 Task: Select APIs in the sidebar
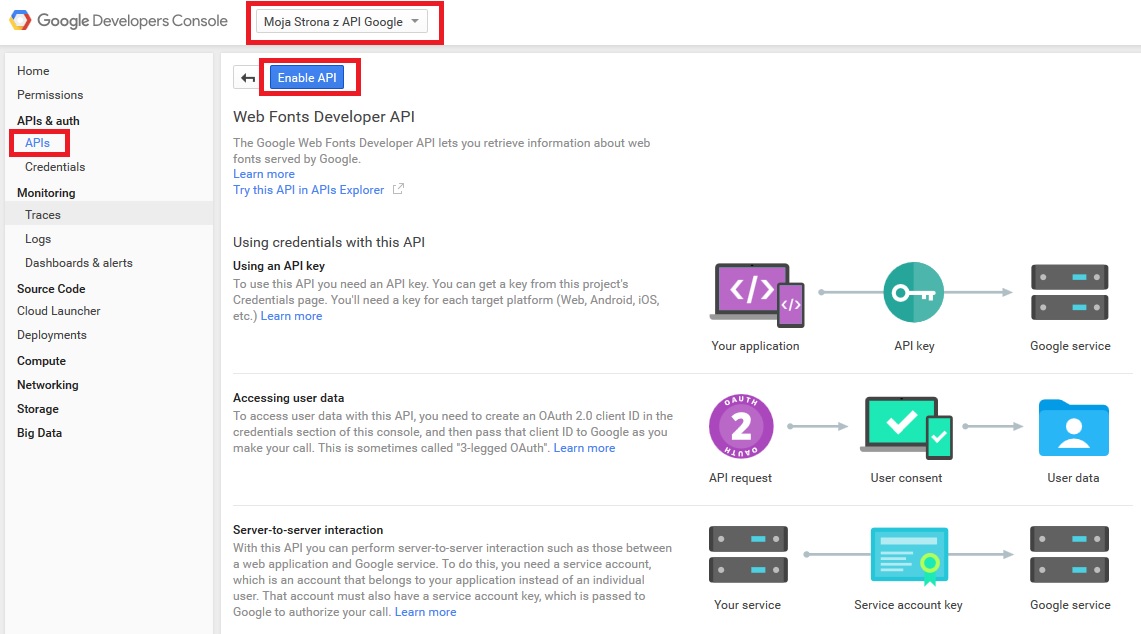point(38,142)
